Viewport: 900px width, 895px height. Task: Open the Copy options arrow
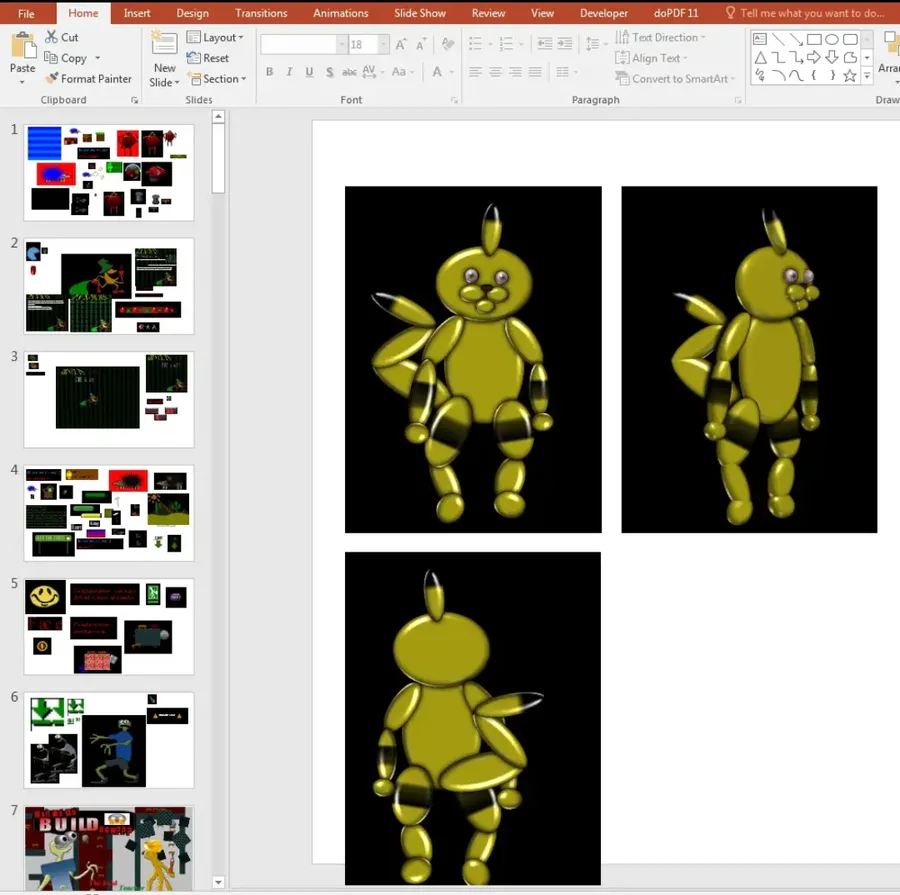tap(98, 57)
